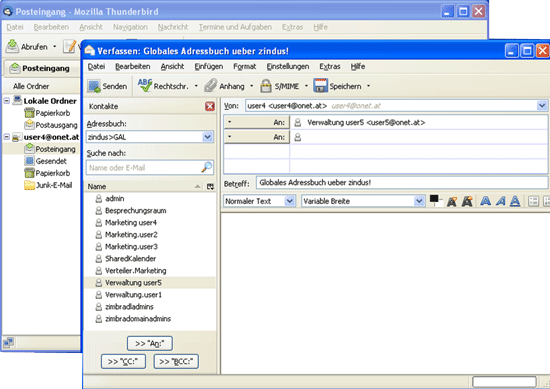The height and width of the screenshot is (389, 550).
Task: Open Extras menu in compose window
Action: pyautogui.click(x=330, y=66)
